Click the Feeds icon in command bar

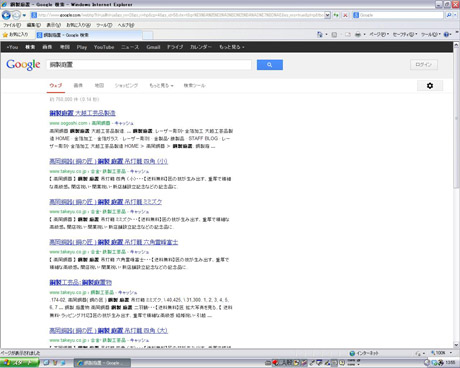(334, 34)
